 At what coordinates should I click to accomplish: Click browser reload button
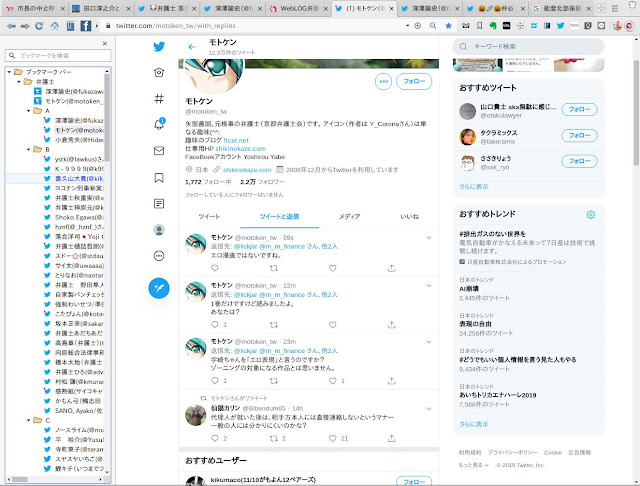[x=39, y=26]
